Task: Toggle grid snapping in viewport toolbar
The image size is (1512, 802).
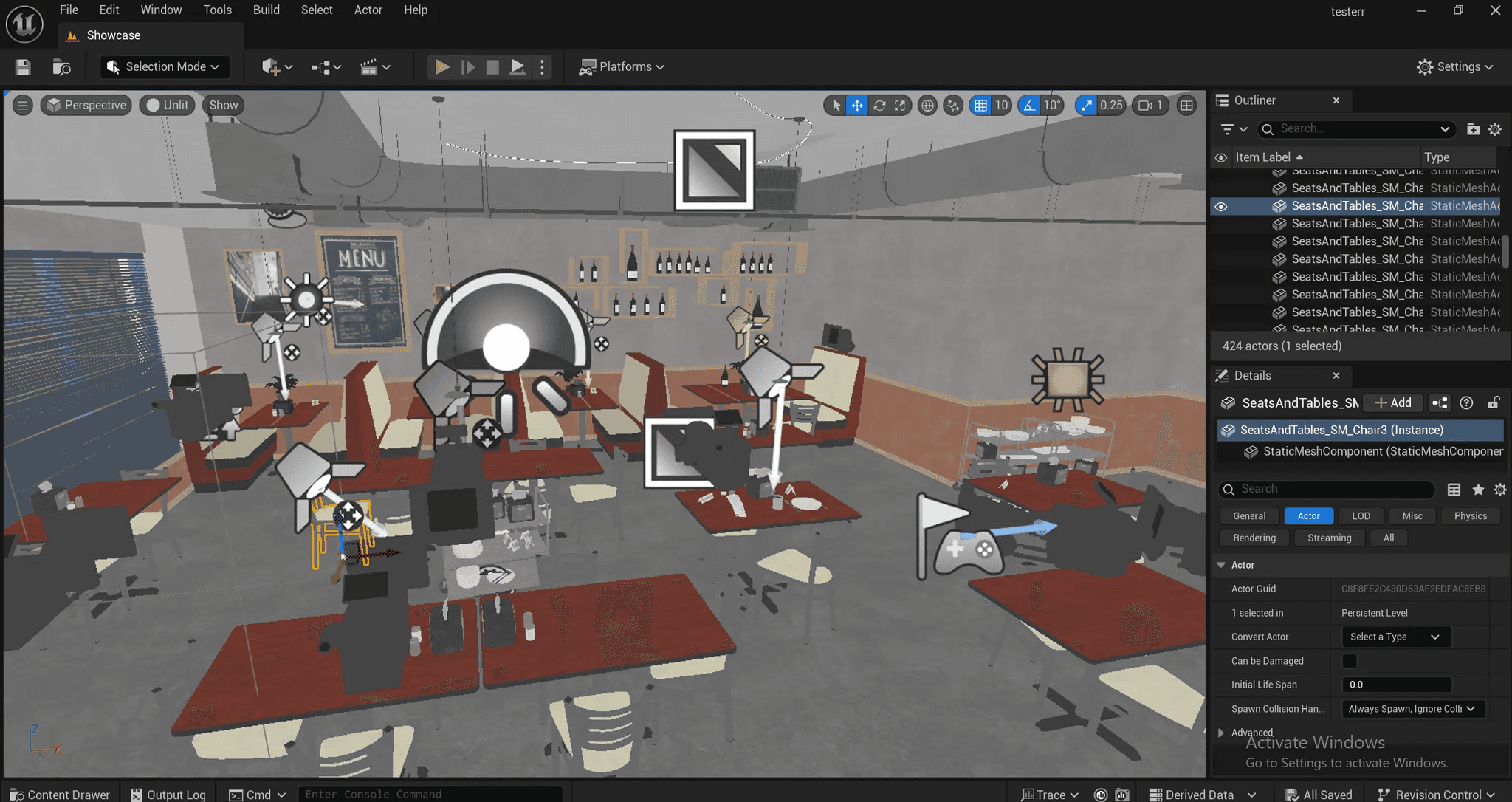Action: click(x=980, y=106)
